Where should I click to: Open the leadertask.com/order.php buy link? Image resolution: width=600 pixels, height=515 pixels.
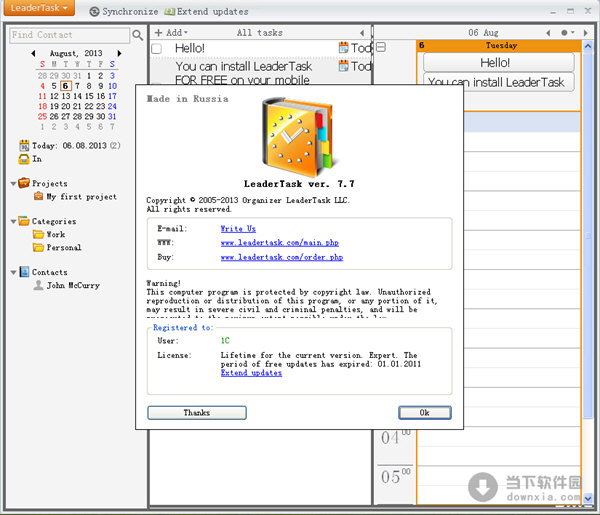point(282,257)
